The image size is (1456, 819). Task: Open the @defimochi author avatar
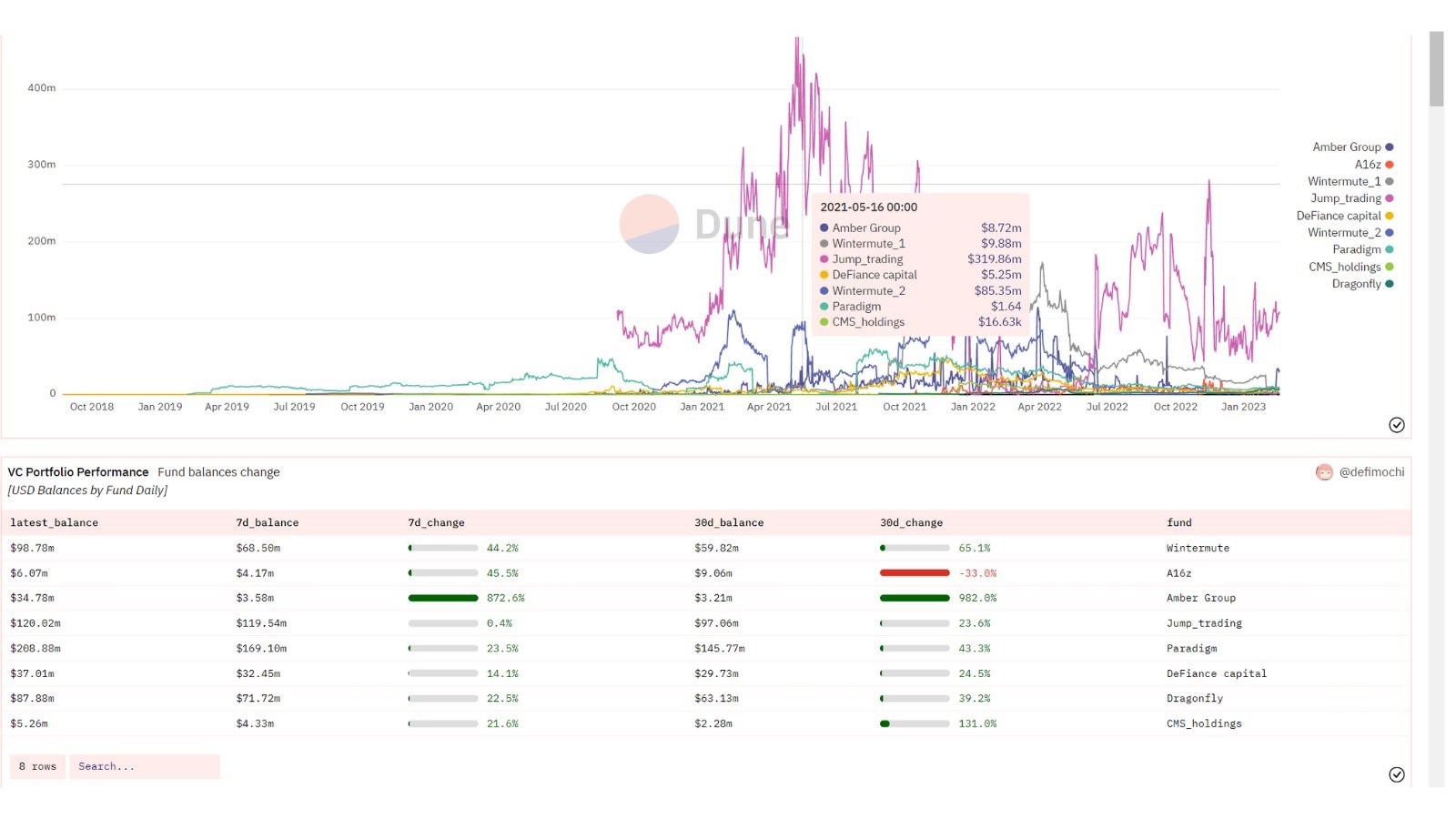(x=1324, y=472)
